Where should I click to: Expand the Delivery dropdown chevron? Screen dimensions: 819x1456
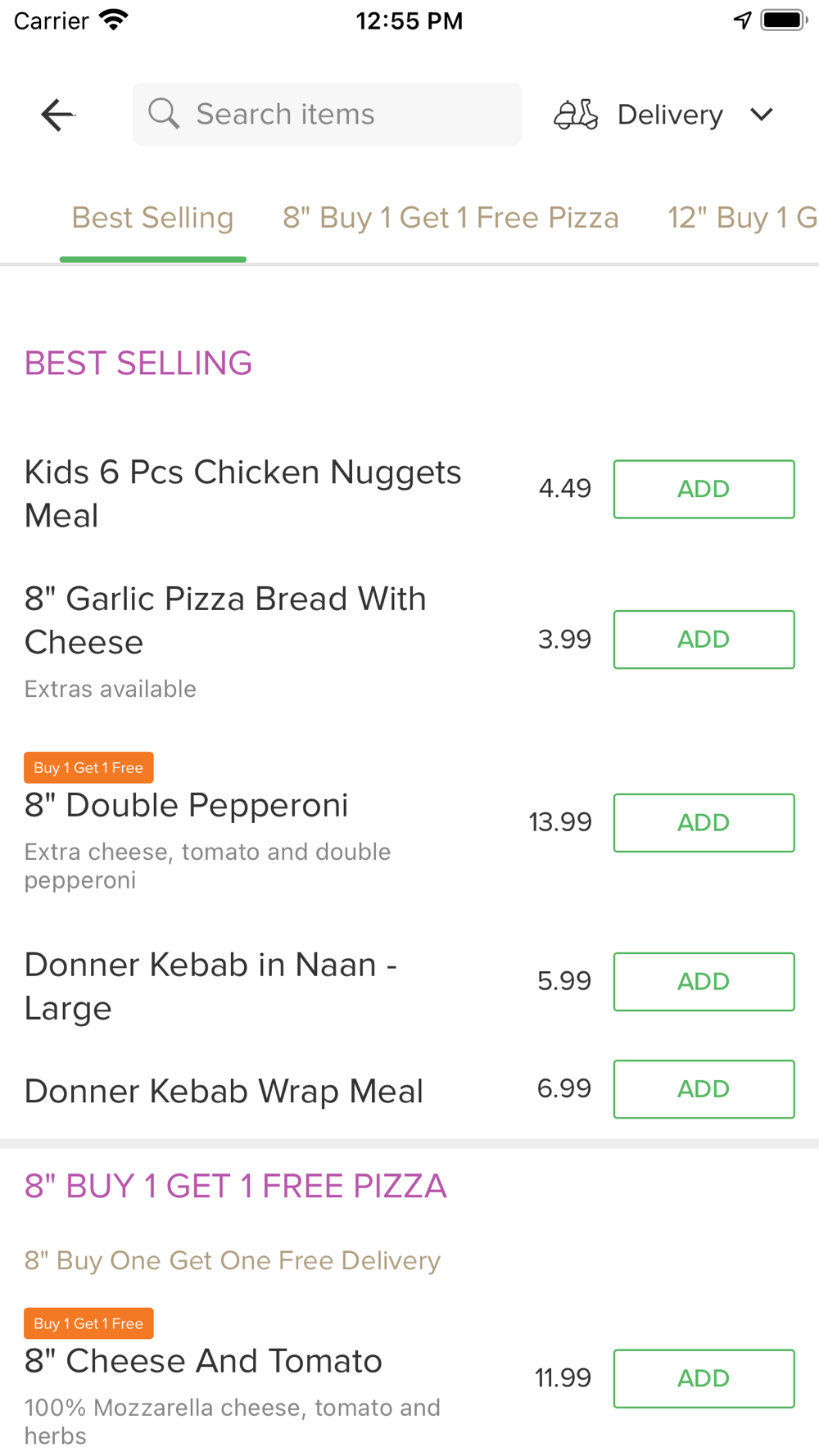click(762, 115)
